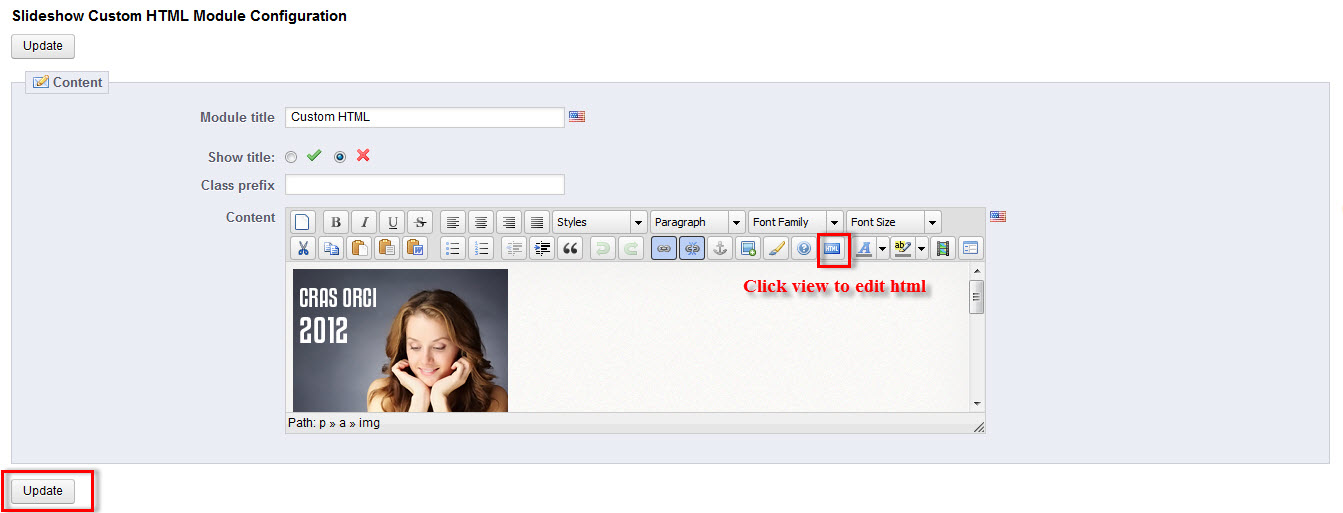Select the Cras Orci 2012 slide image
The image size is (1343, 513).
400,340
